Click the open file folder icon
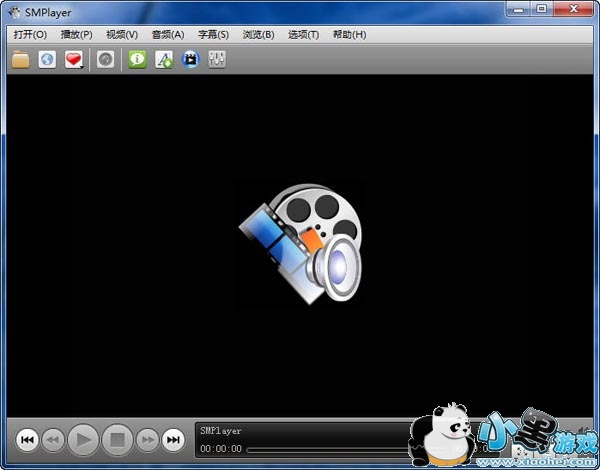600x470 pixels. [21, 60]
